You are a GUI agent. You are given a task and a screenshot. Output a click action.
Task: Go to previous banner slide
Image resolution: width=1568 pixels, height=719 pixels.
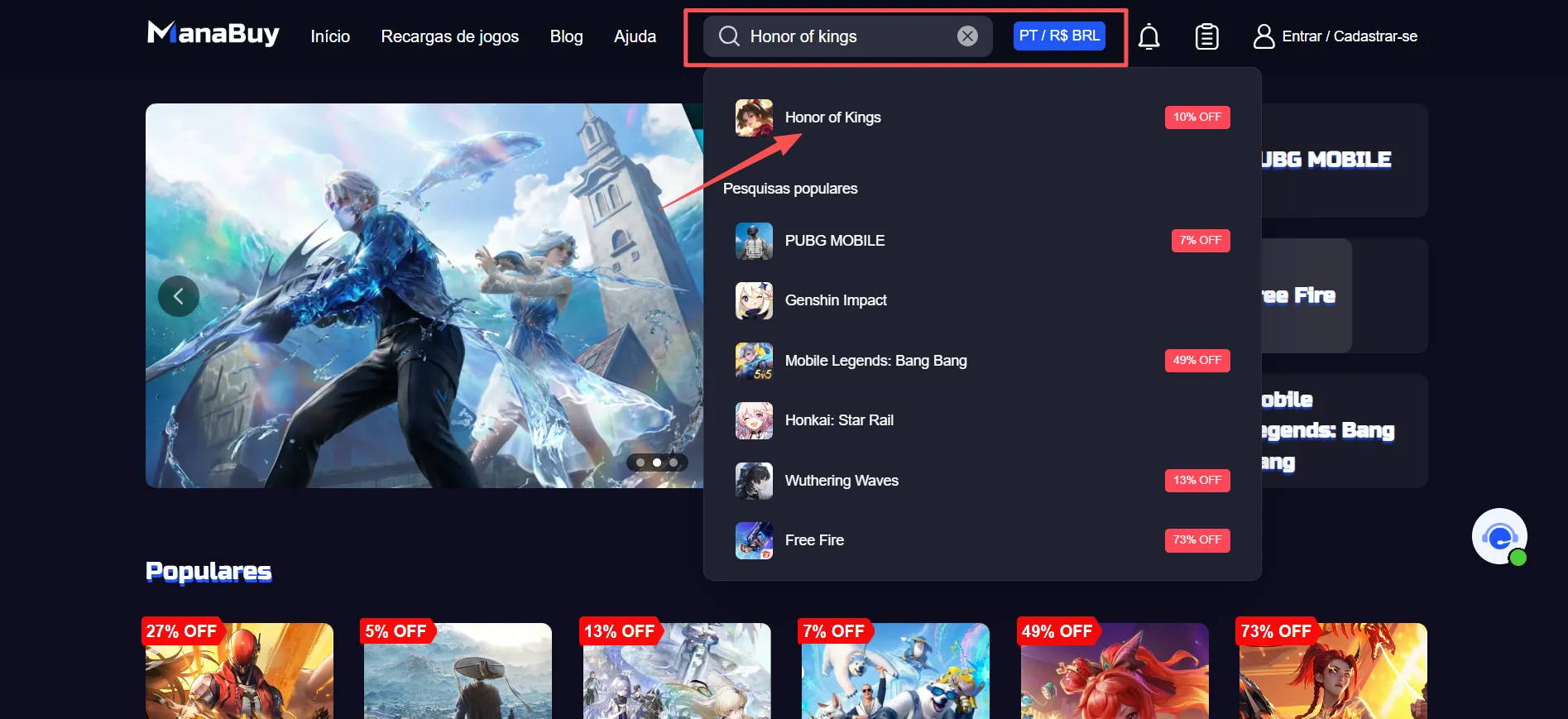click(179, 296)
